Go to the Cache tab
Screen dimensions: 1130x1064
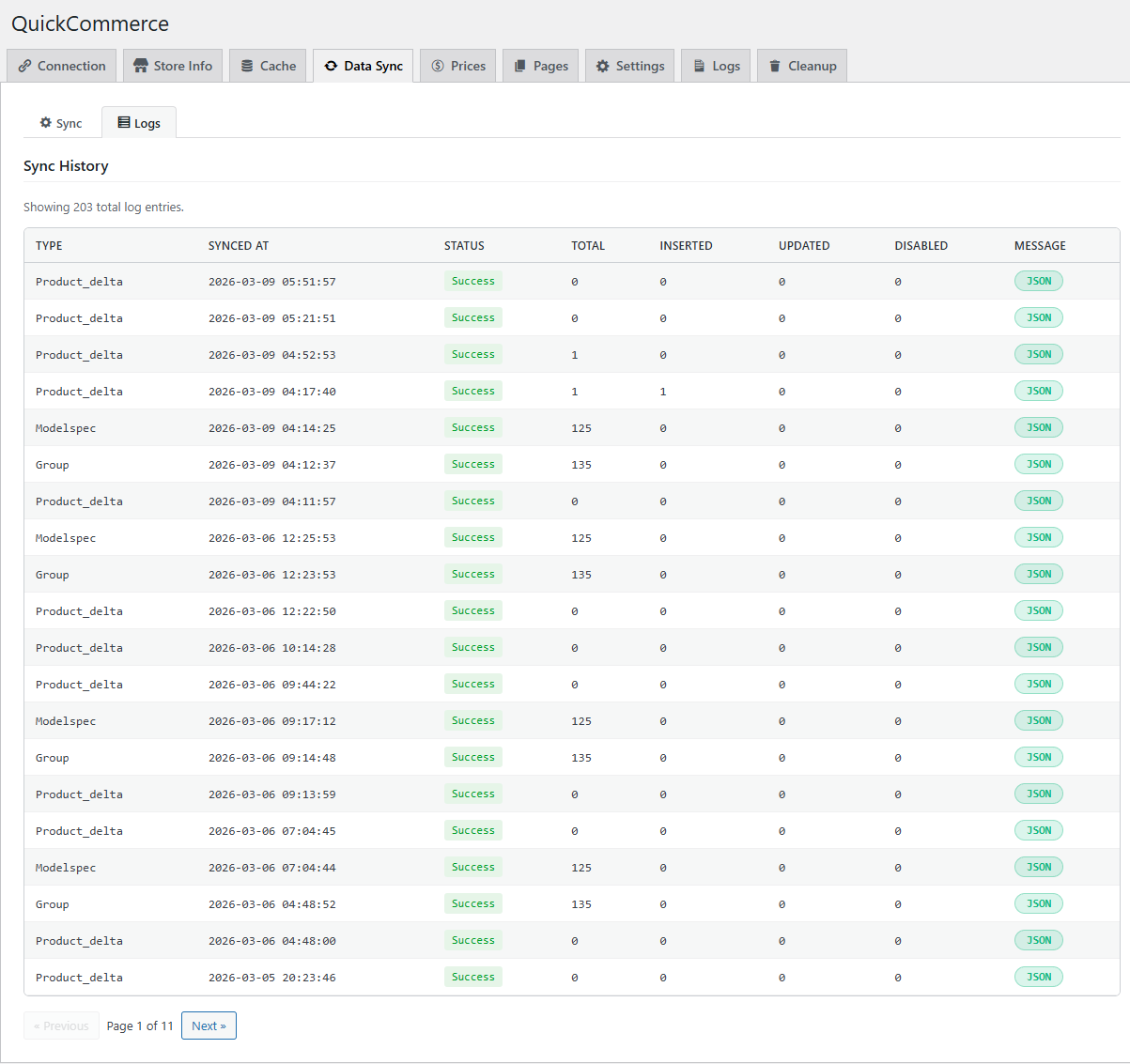[268, 66]
